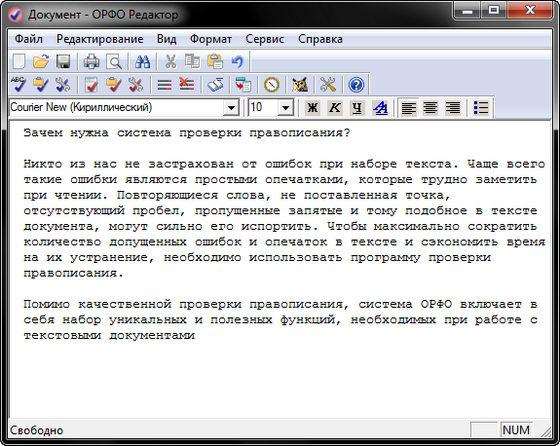Toggle bold with the Ж button

coord(312,107)
